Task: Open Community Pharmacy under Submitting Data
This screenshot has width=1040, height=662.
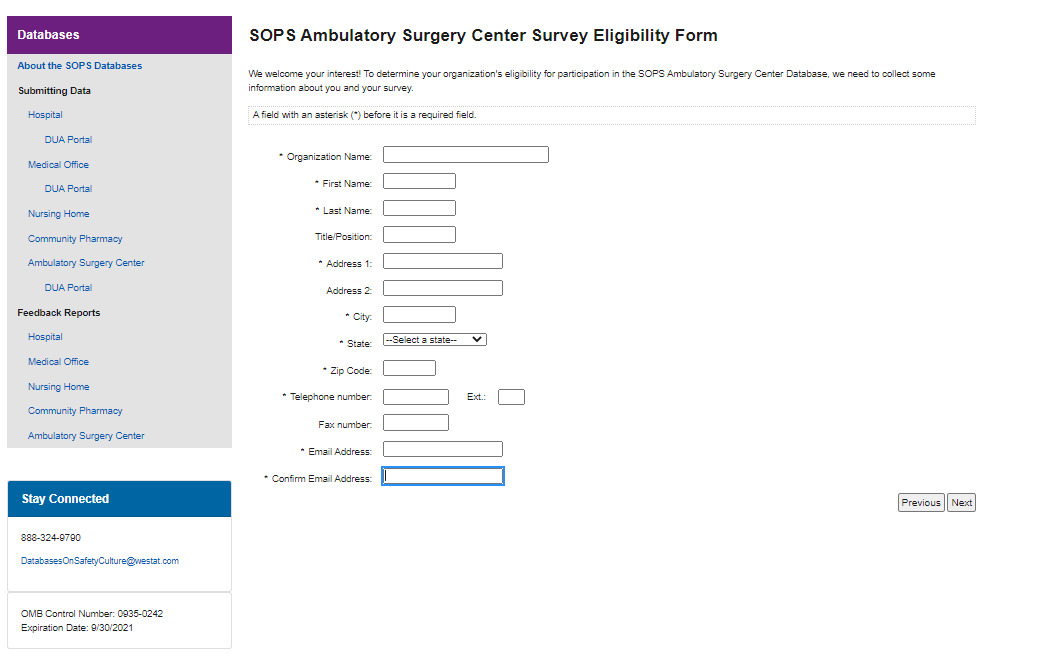Action: pyautogui.click(x=75, y=239)
